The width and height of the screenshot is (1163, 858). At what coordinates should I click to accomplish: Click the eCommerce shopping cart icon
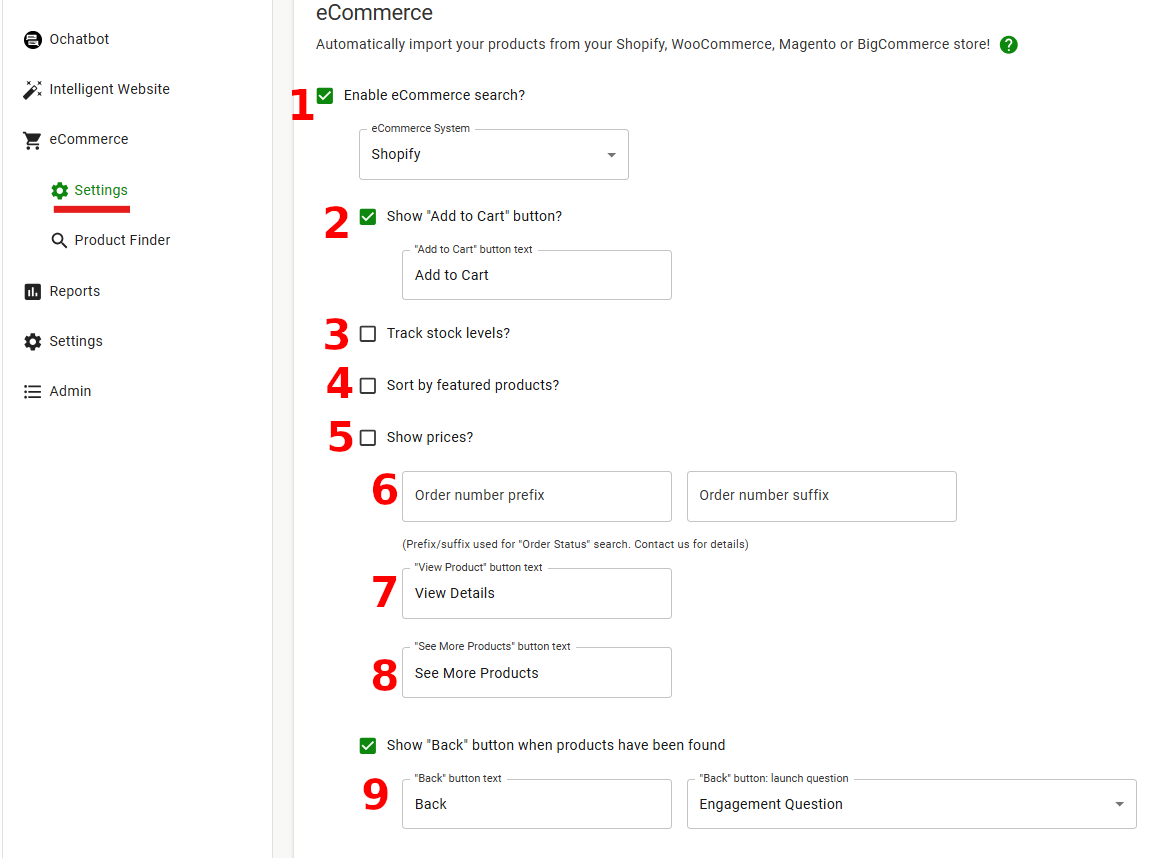tap(33, 140)
